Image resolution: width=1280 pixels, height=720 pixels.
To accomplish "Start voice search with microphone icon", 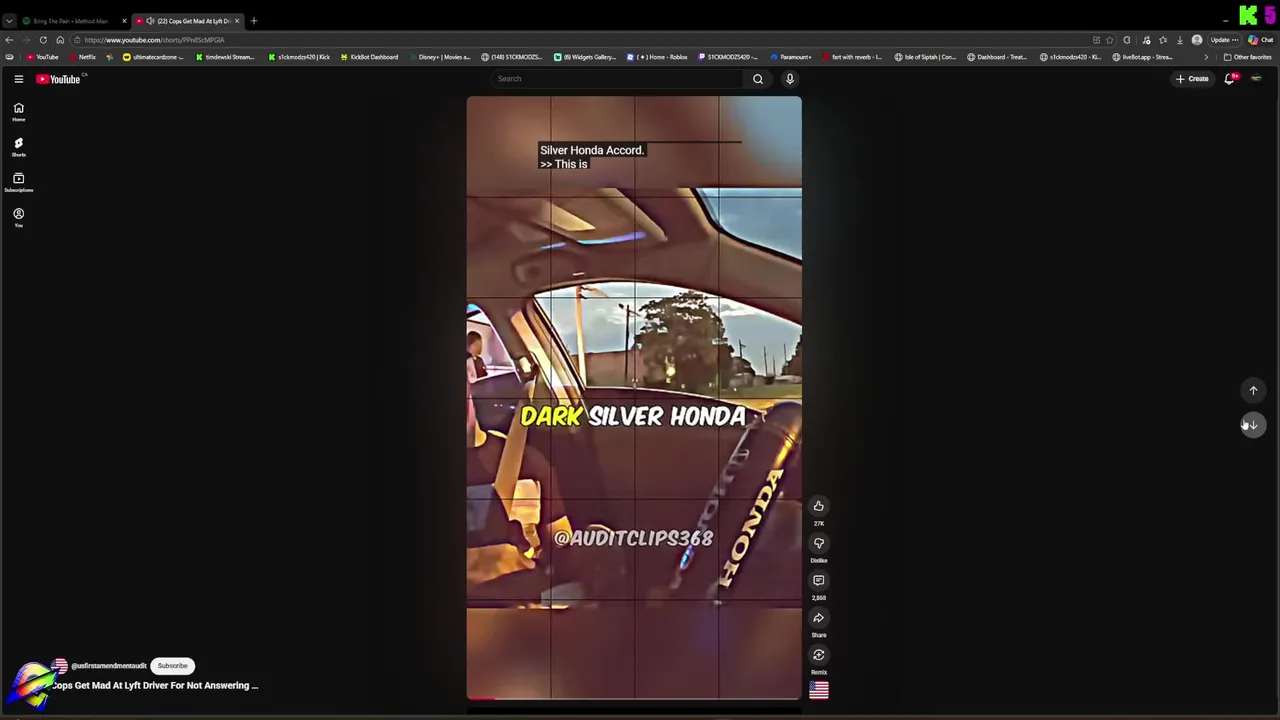I will [x=790, y=79].
